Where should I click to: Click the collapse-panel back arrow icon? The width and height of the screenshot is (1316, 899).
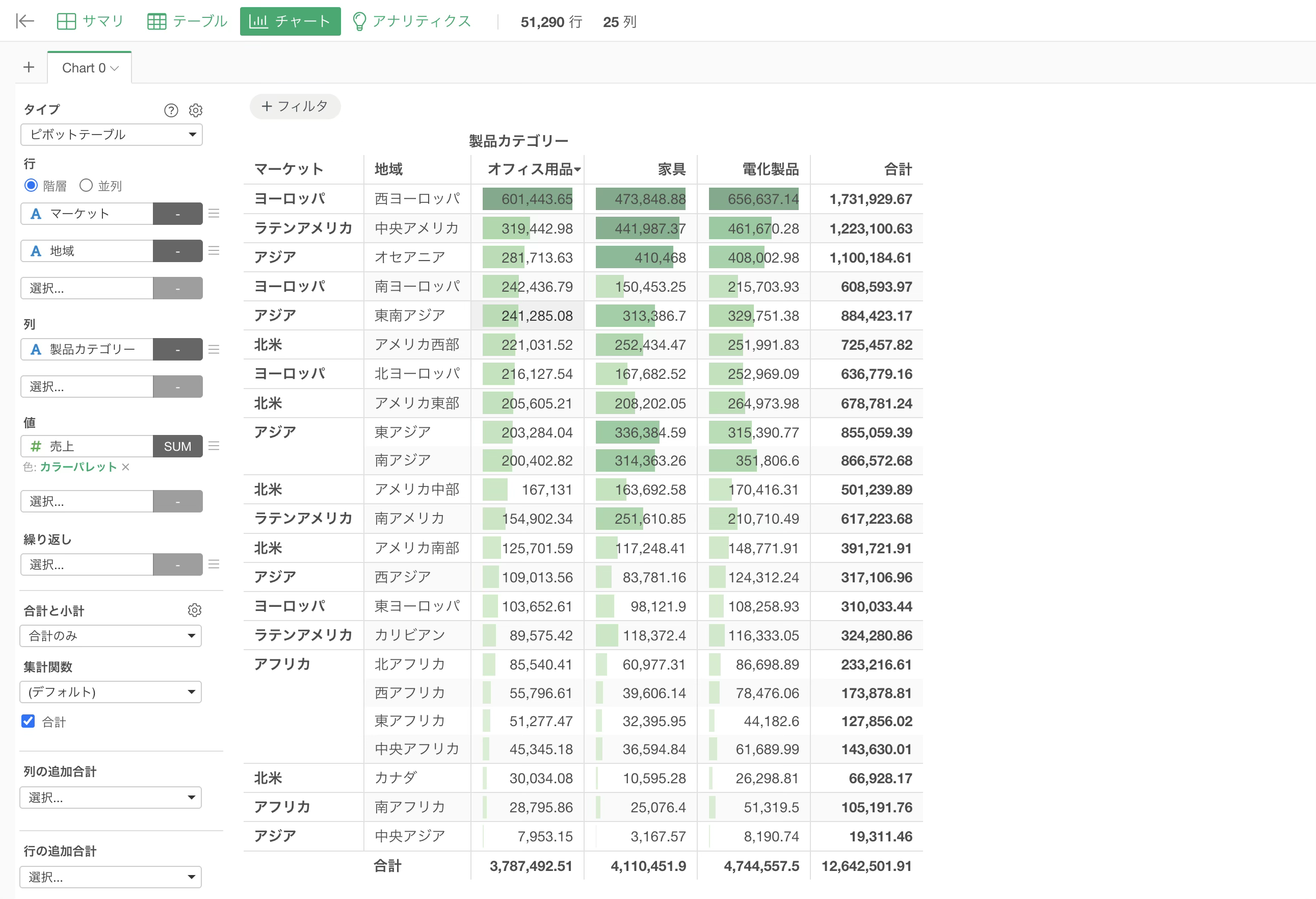25,21
